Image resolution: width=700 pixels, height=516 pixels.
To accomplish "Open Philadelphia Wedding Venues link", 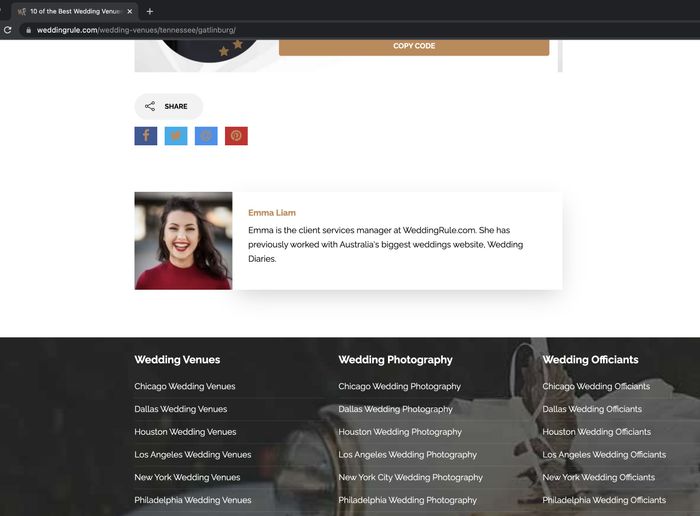I will (x=193, y=500).
